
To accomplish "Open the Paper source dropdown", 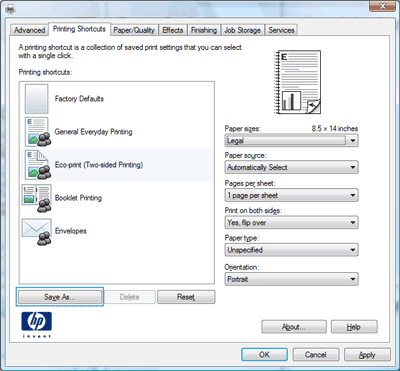I will (291, 167).
